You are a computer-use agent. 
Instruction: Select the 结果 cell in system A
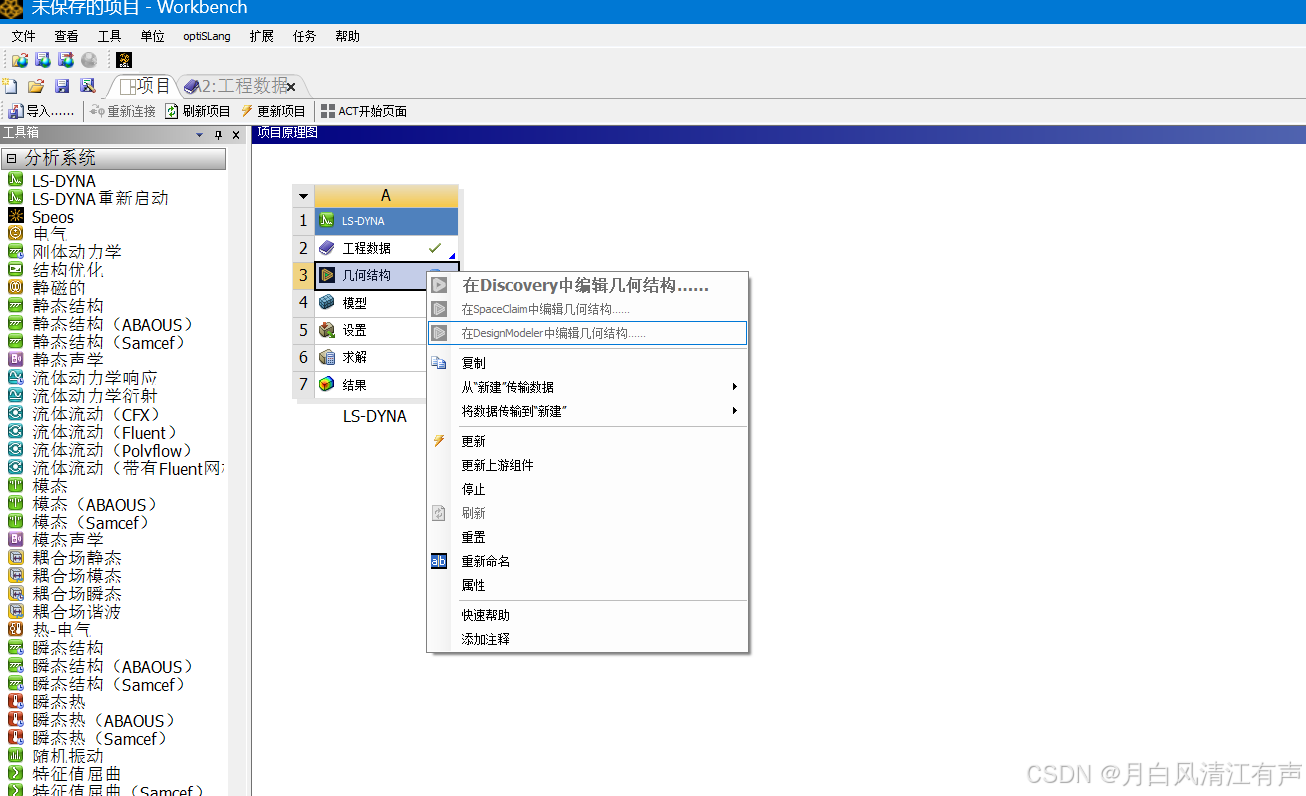(371, 384)
